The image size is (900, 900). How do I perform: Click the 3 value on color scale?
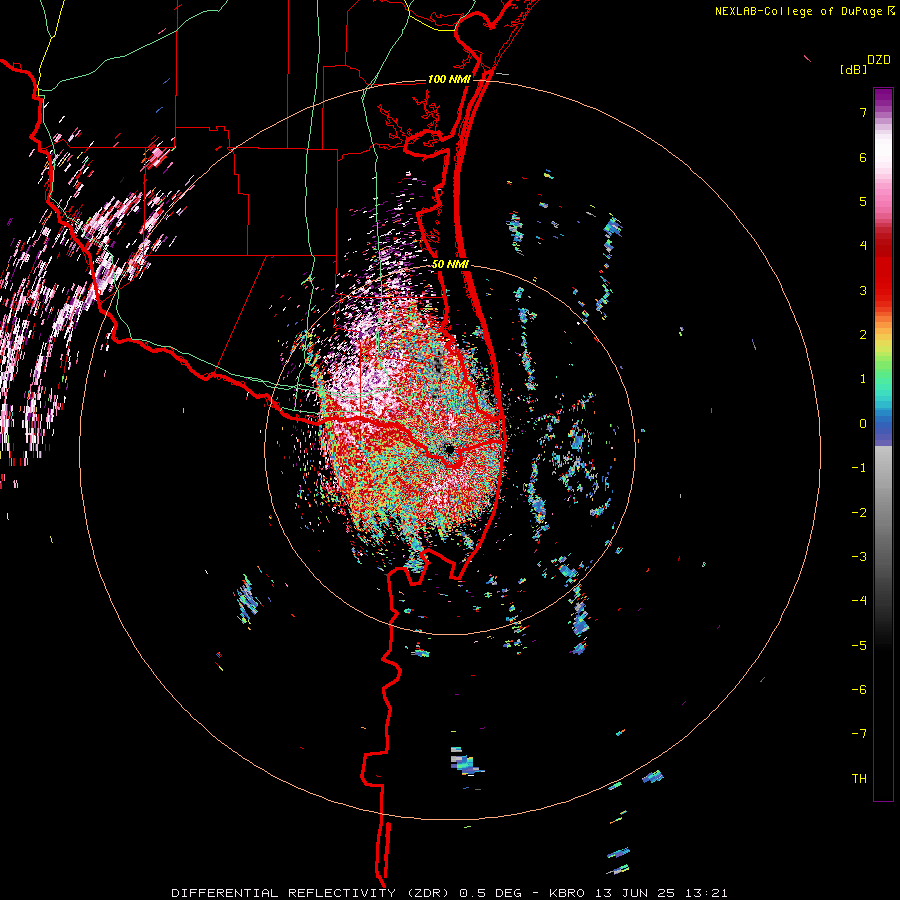click(x=863, y=290)
